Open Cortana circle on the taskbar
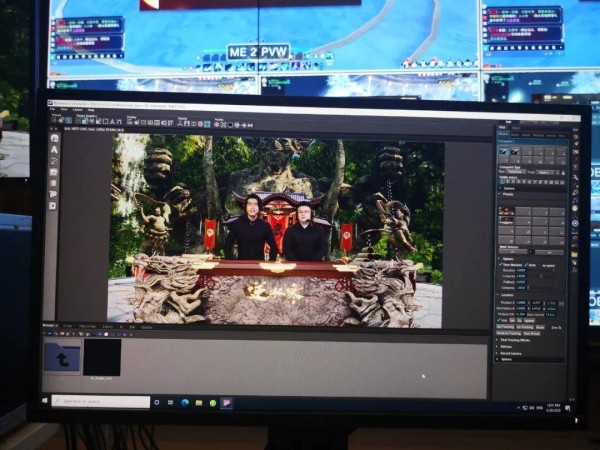 157,402
